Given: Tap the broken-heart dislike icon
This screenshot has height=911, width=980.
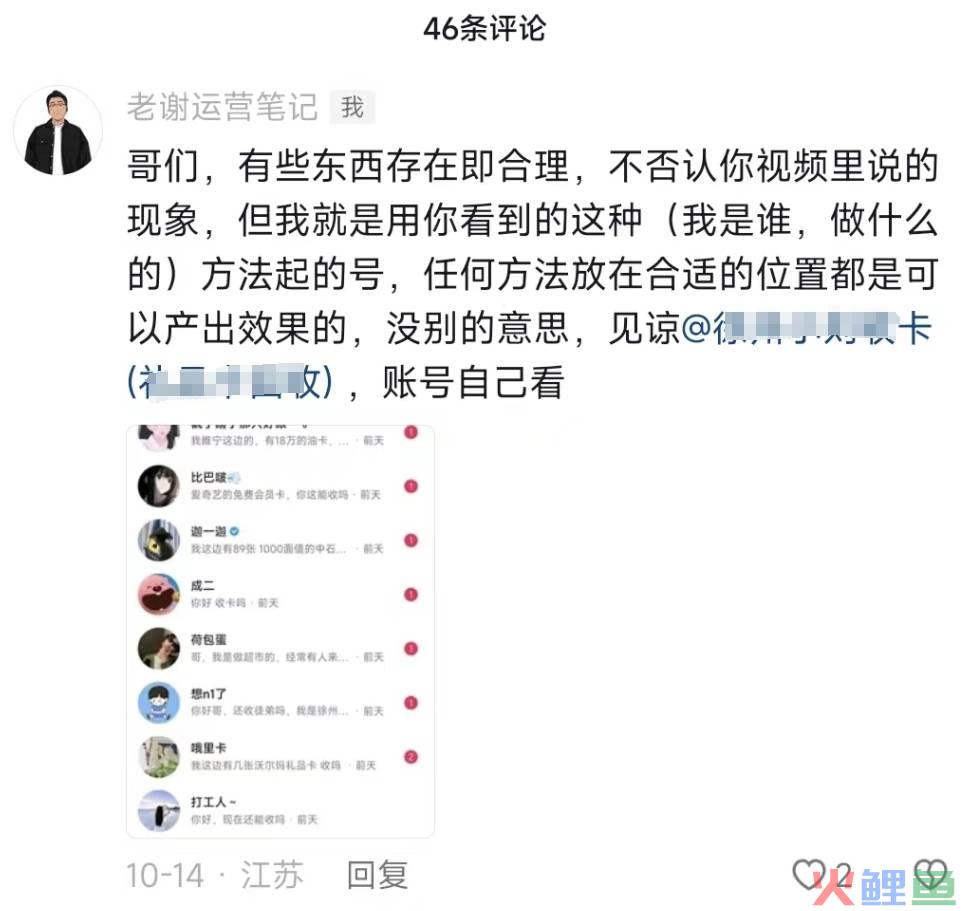Looking at the screenshot, I should pos(931,874).
